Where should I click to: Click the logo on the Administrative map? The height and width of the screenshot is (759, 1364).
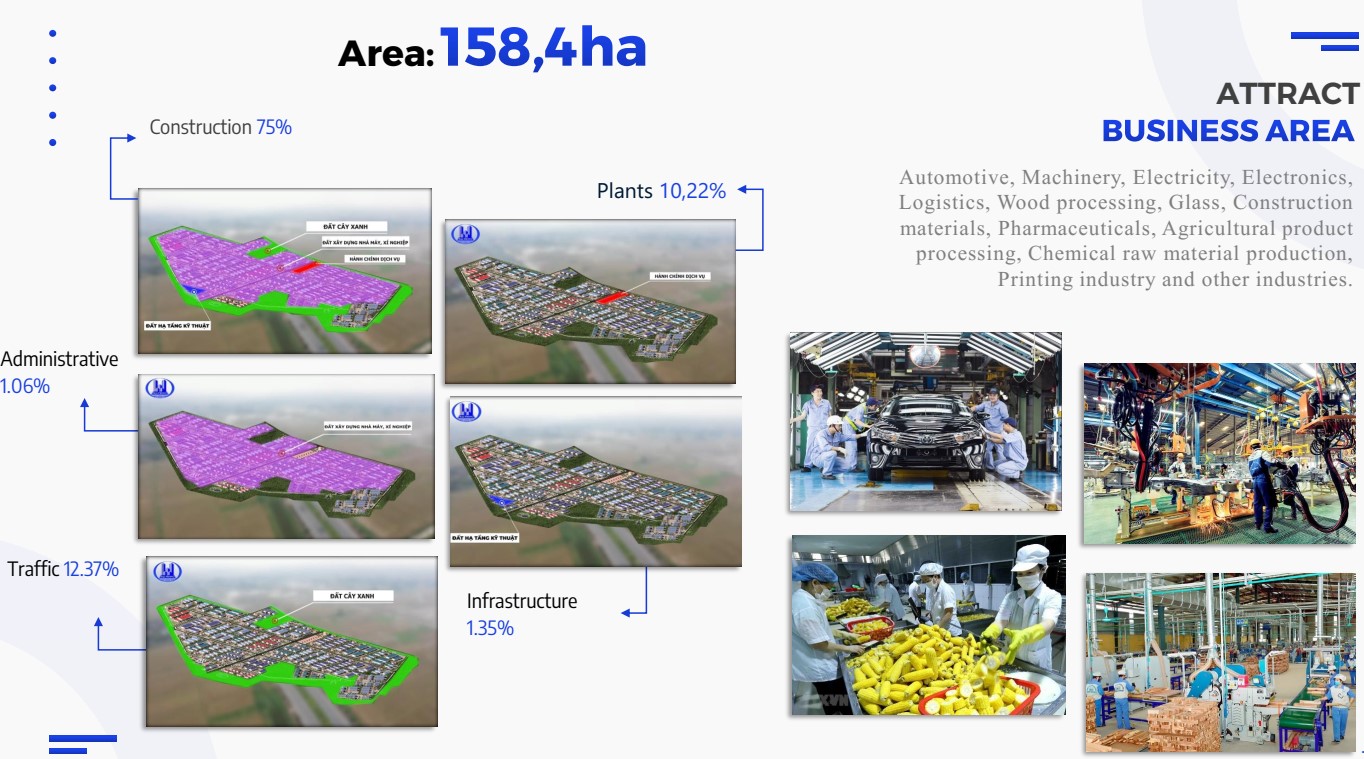click(161, 387)
